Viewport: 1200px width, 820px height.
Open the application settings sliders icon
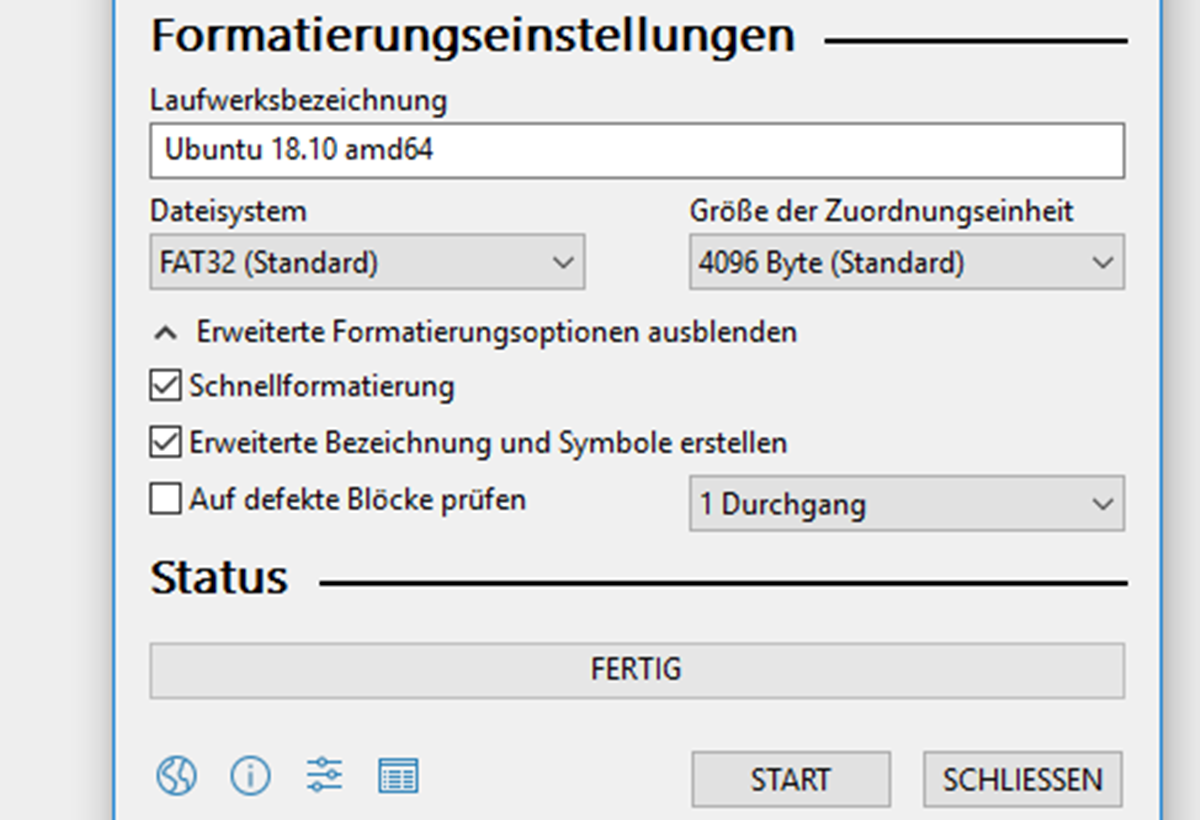point(324,775)
